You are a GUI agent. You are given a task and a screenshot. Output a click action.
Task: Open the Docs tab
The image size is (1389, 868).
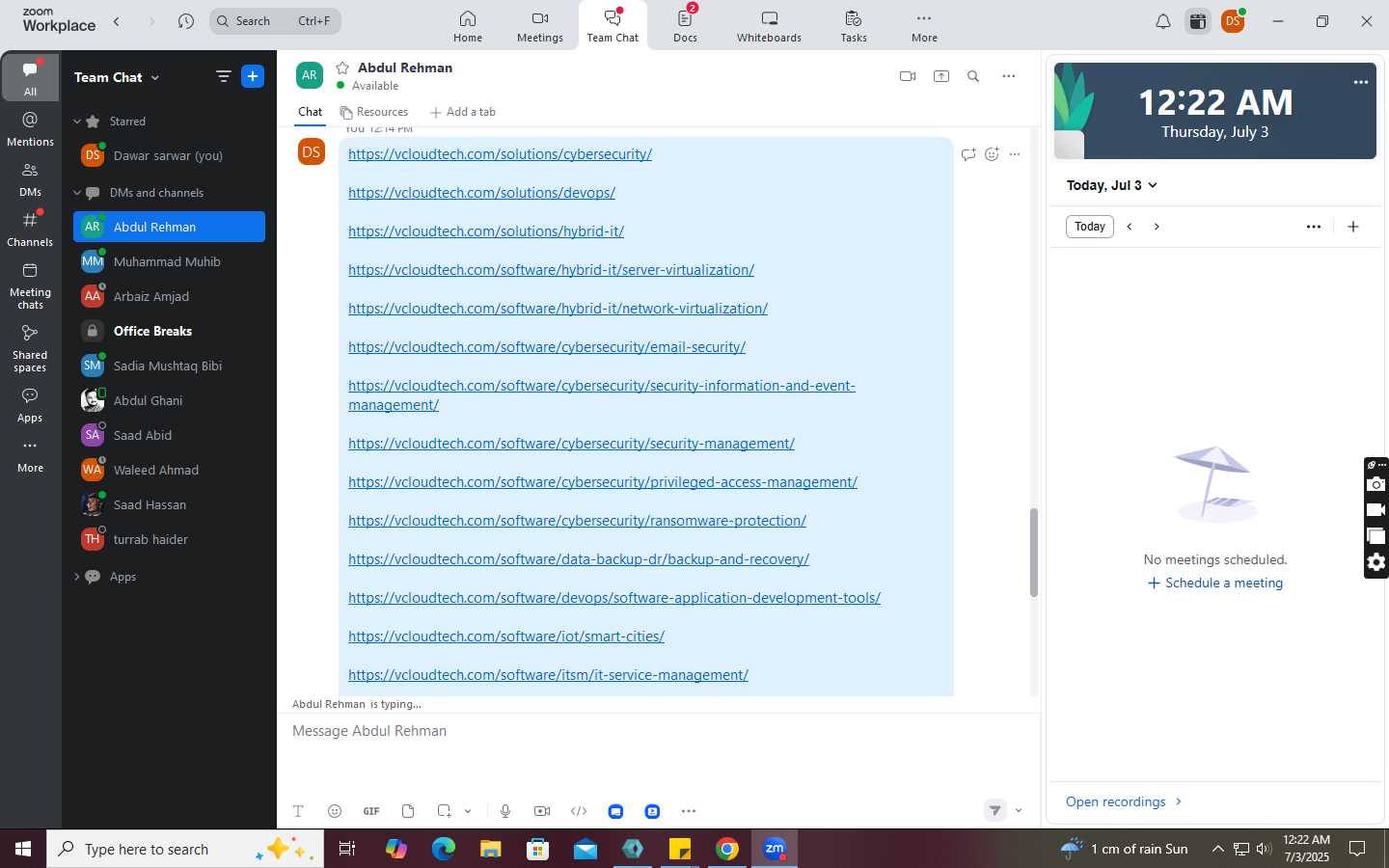point(686,26)
